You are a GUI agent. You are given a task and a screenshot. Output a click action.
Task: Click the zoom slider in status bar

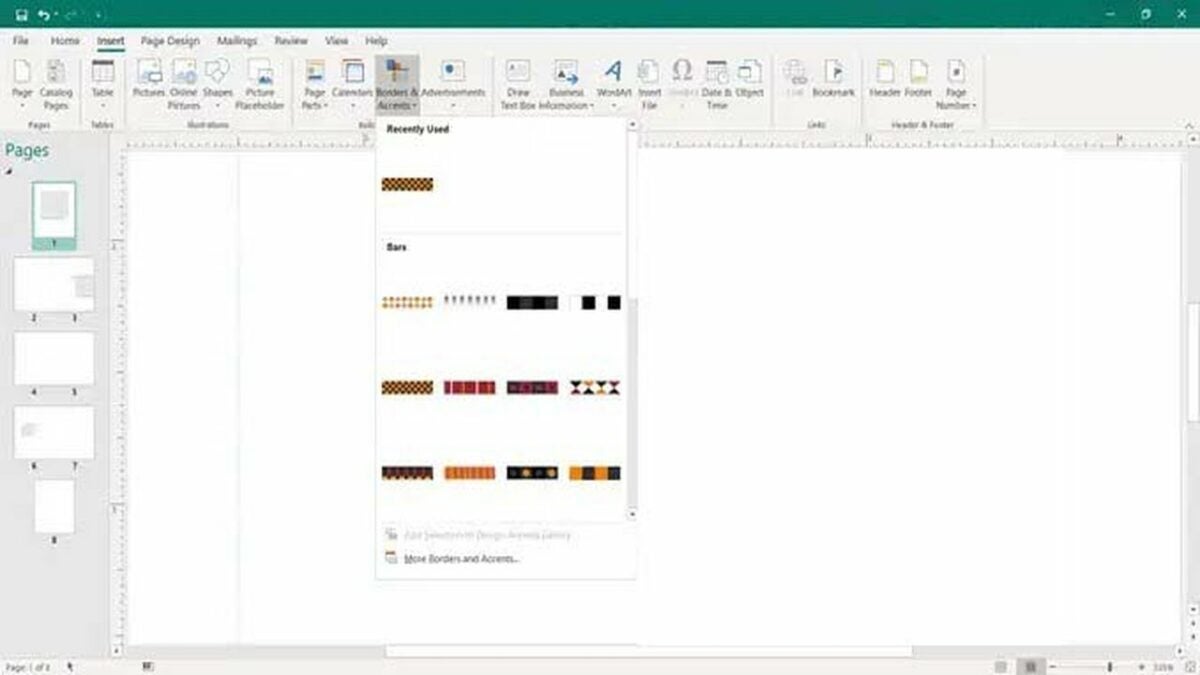[1109, 667]
